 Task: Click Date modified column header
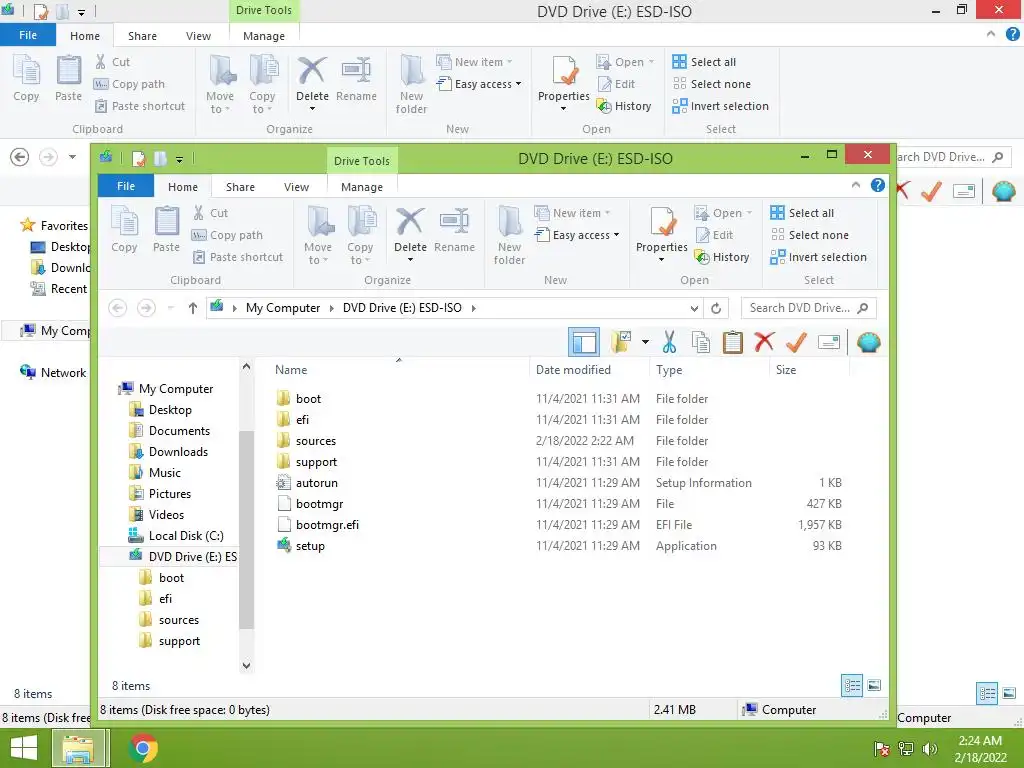[573, 370]
